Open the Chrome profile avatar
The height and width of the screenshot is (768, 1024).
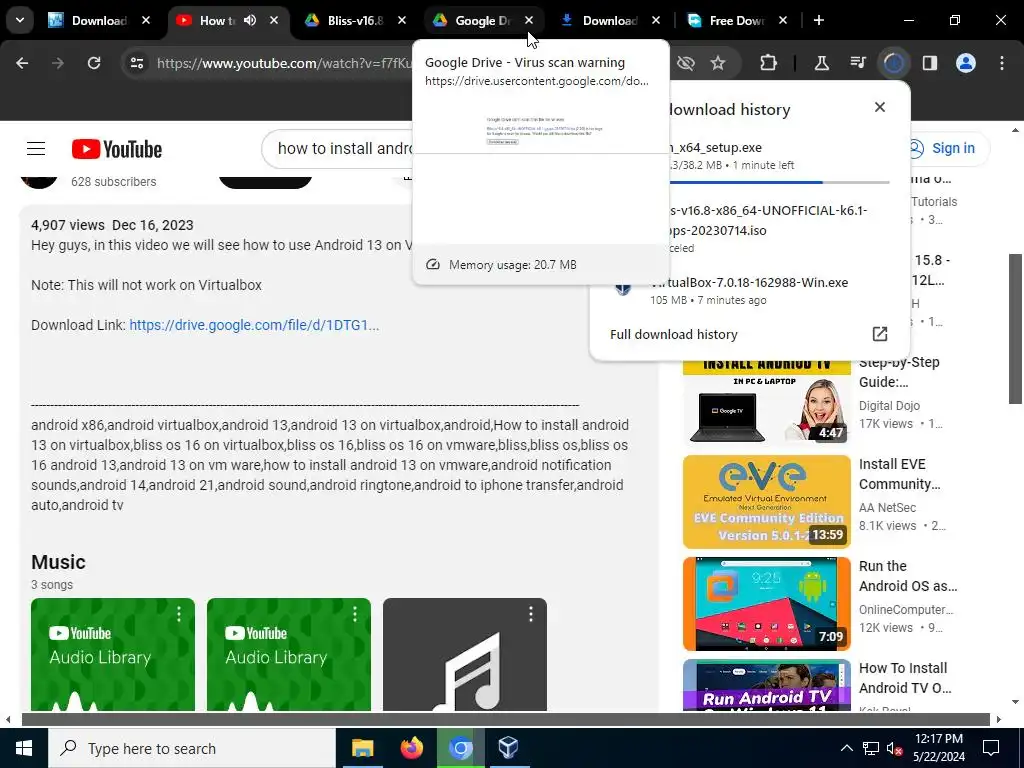click(966, 63)
